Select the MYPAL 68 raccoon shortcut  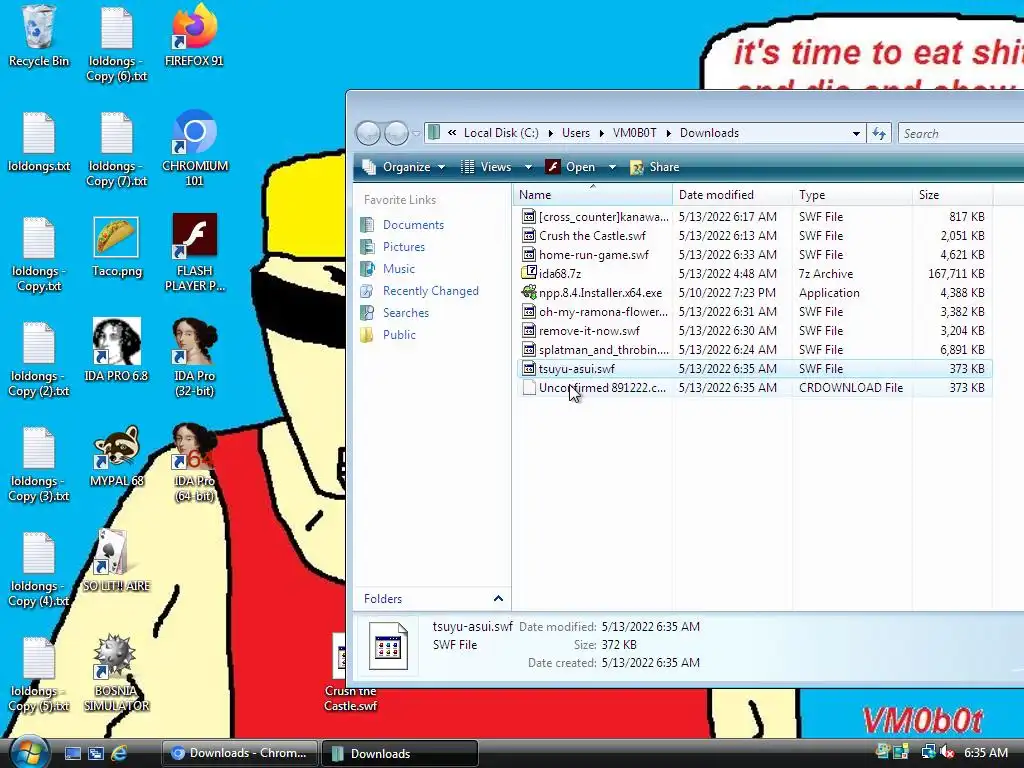pyautogui.click(x=116, y=456)
